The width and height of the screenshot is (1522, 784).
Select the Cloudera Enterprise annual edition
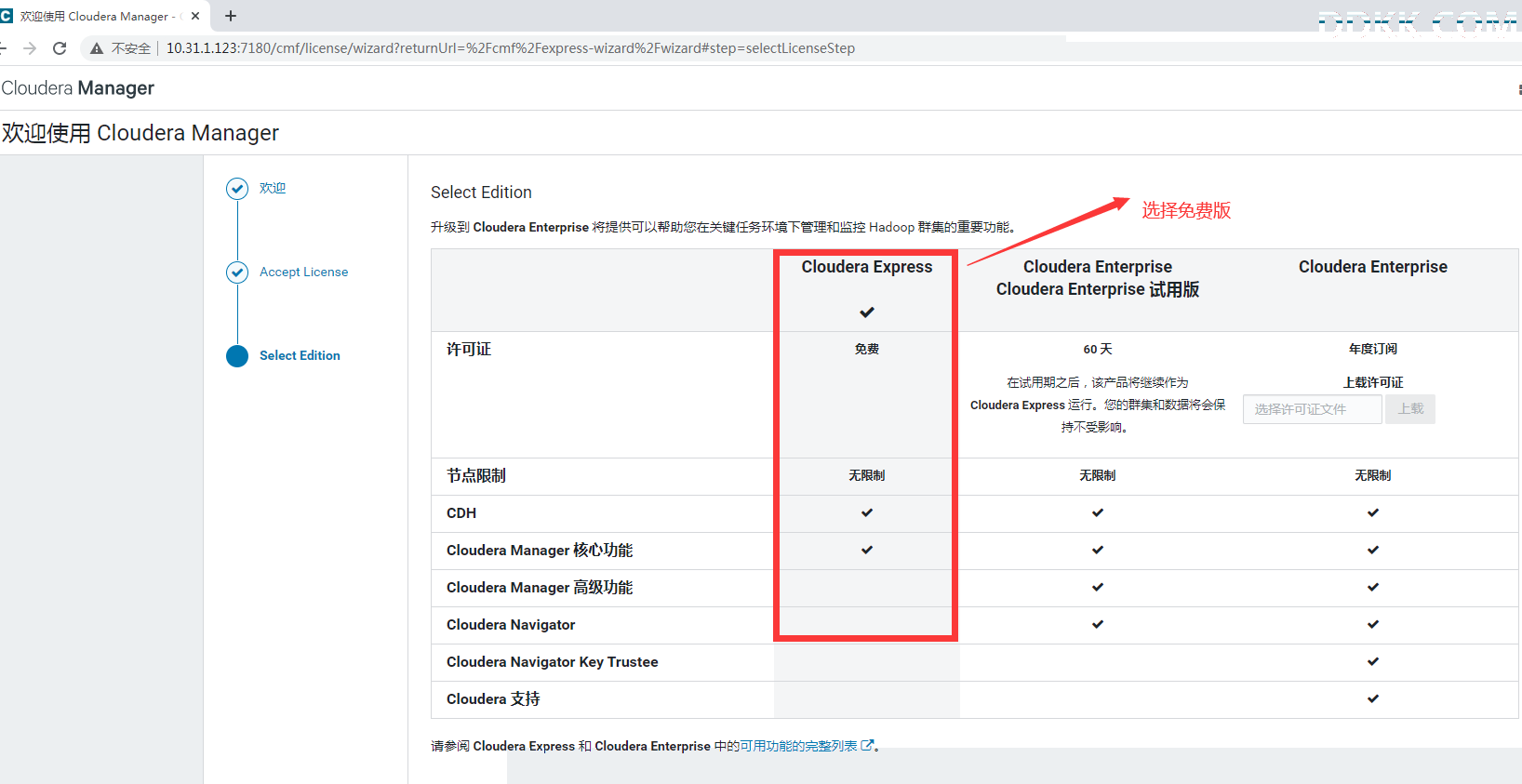pyautogui.click(x=1373, y=267)
